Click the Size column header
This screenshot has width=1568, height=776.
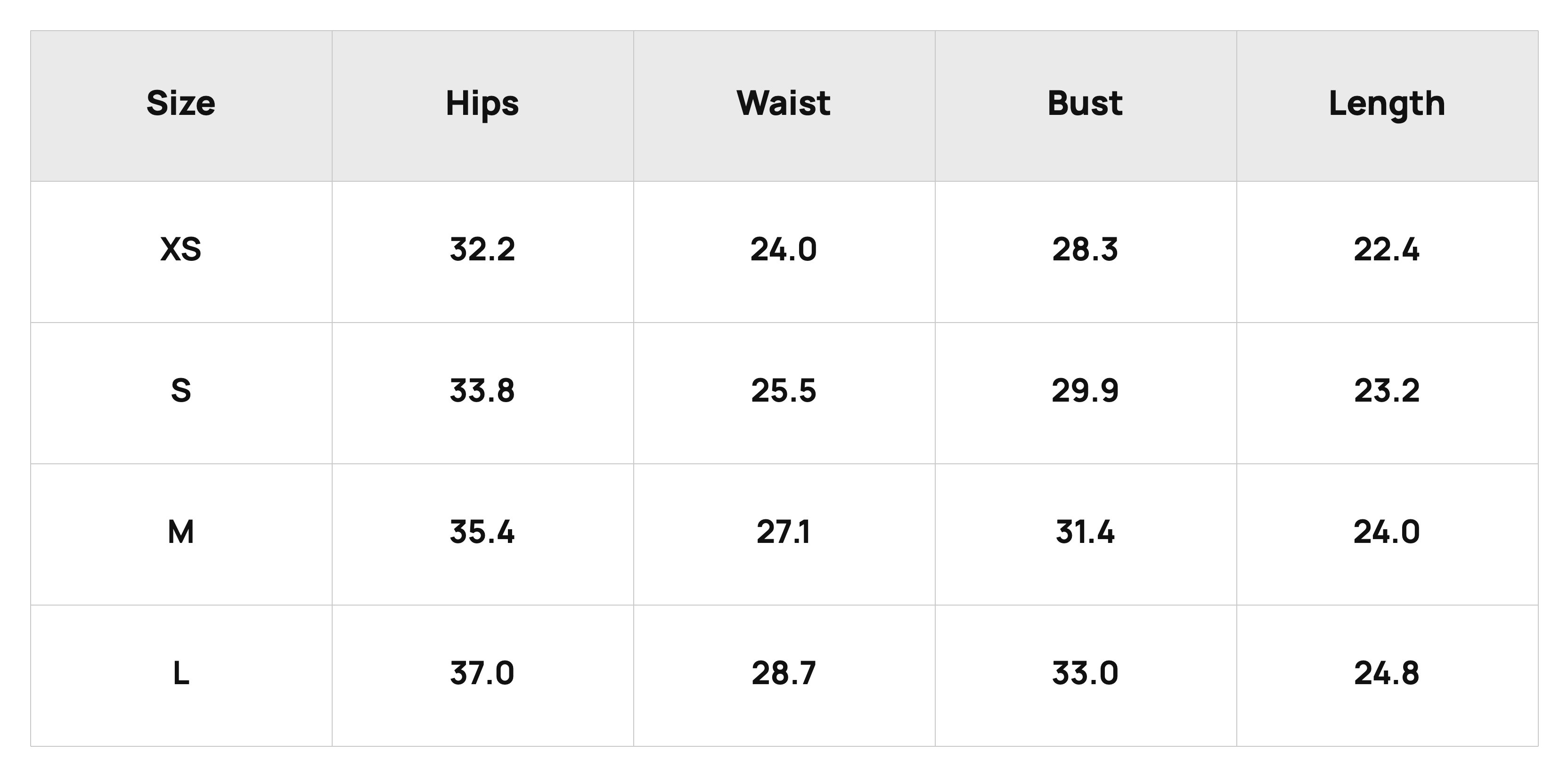click(181, 104)
